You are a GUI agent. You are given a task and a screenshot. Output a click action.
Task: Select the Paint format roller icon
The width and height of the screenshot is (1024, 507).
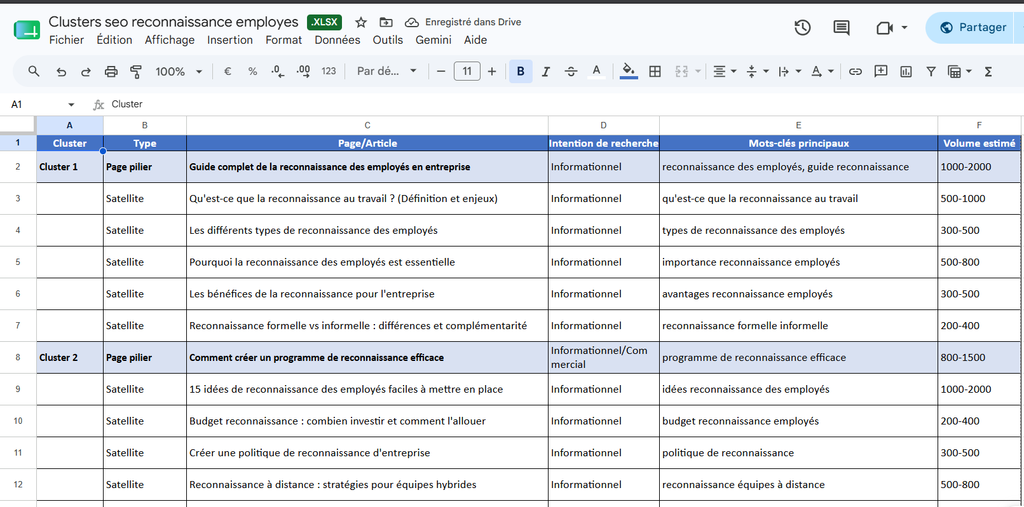pyautogui.click(x=136, y=71)
